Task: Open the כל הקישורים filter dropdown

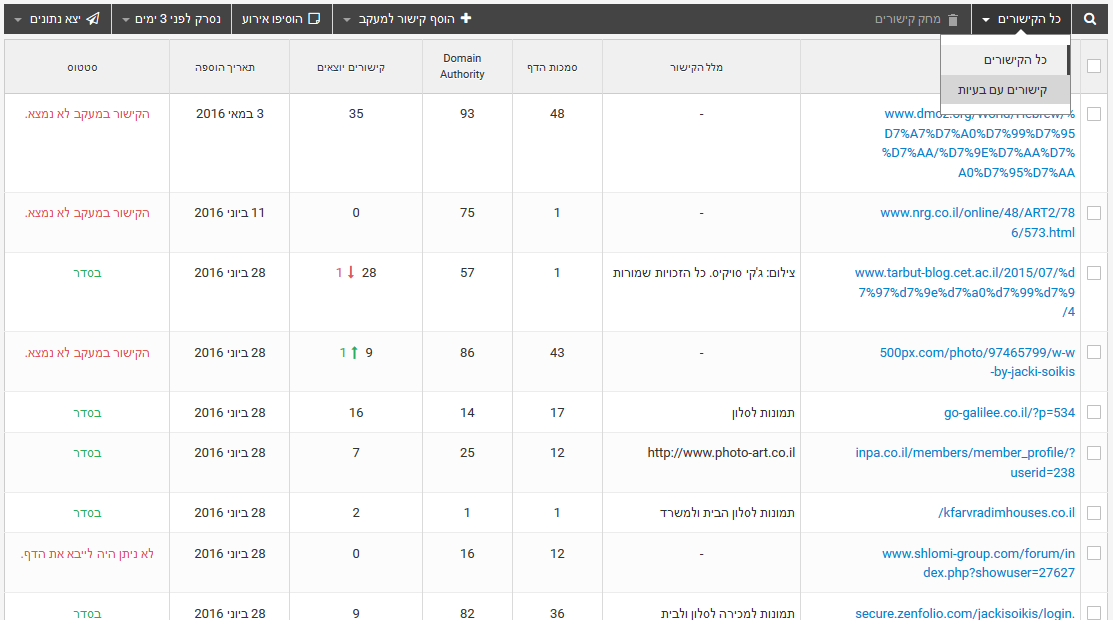Action: coord(1021,19)
